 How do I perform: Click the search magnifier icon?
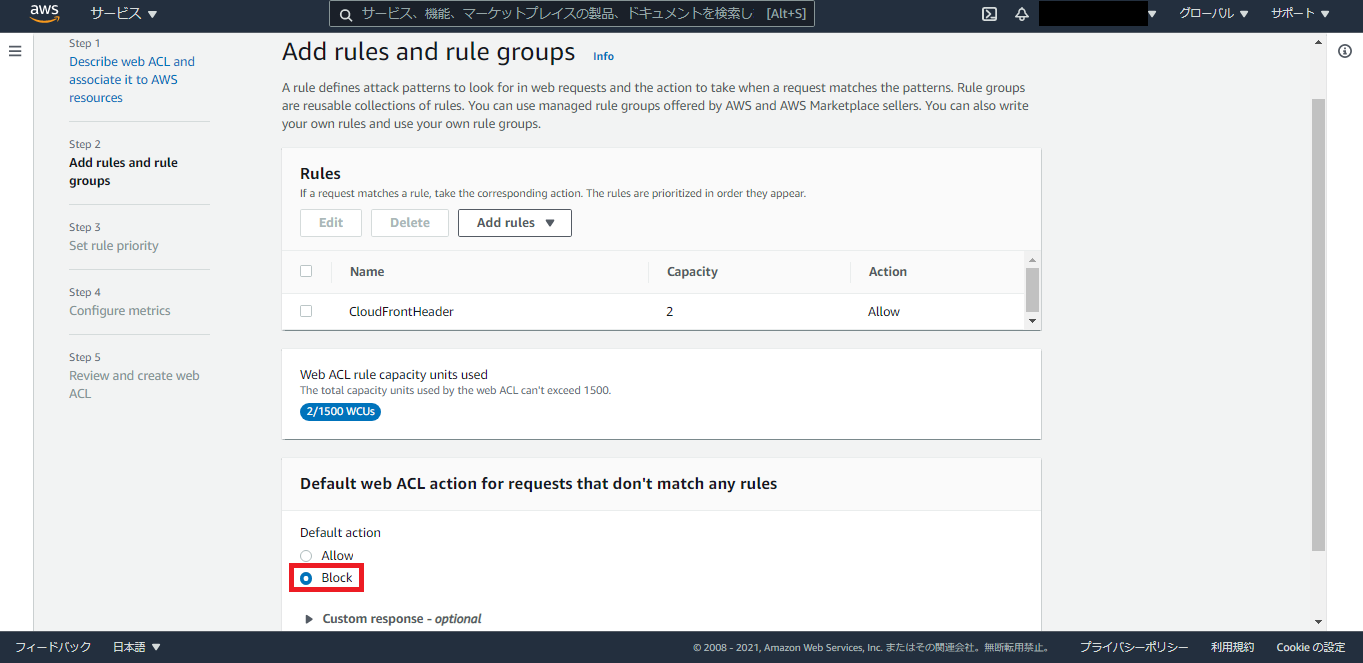pyautogui.click(x=346, y=14)
